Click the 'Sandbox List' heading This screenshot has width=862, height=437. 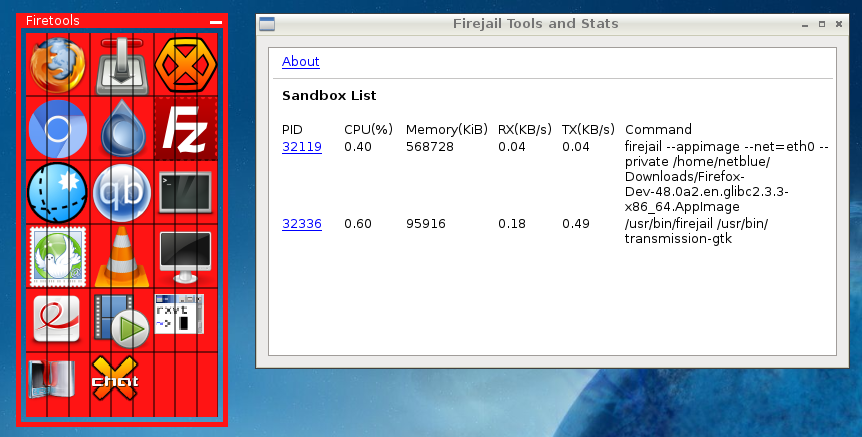click(329, 96)
